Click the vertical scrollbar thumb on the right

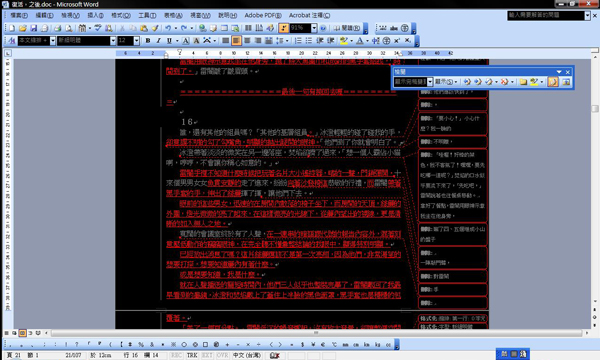(595, 109)
